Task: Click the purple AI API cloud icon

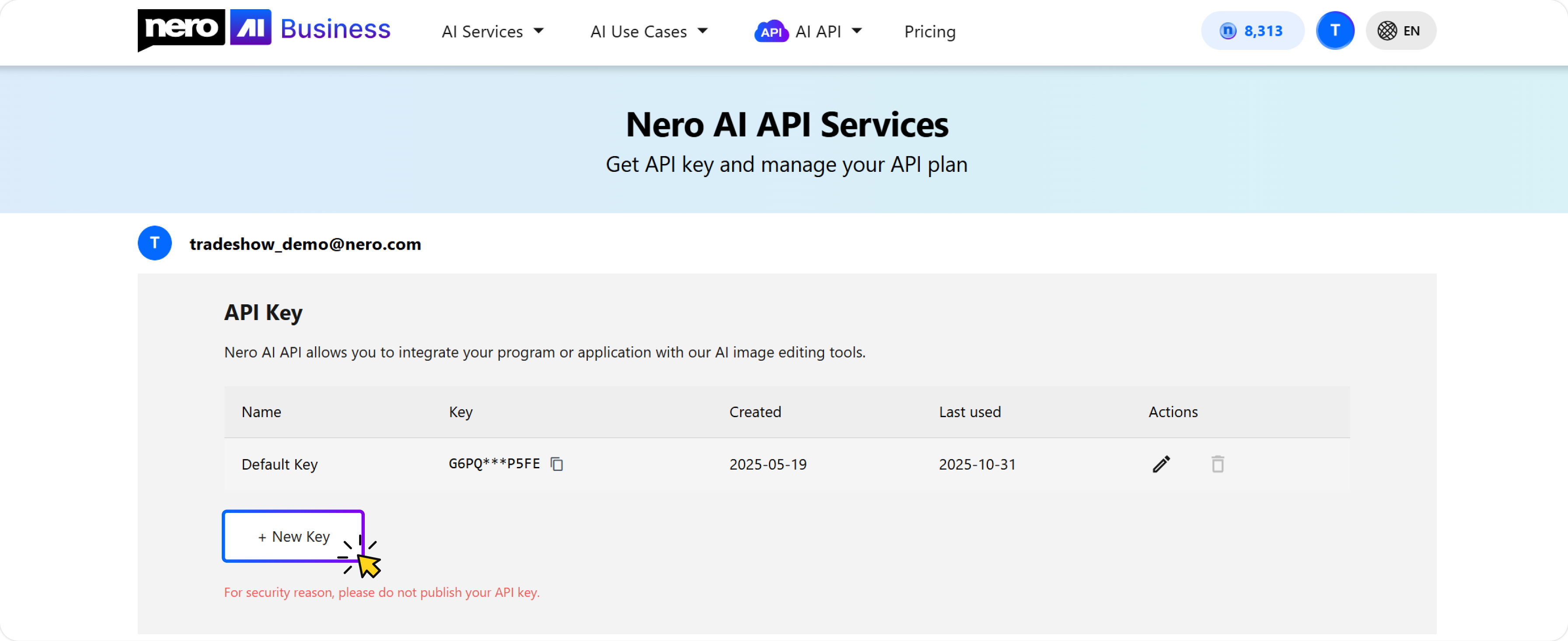Action: [x=771, y=31]
